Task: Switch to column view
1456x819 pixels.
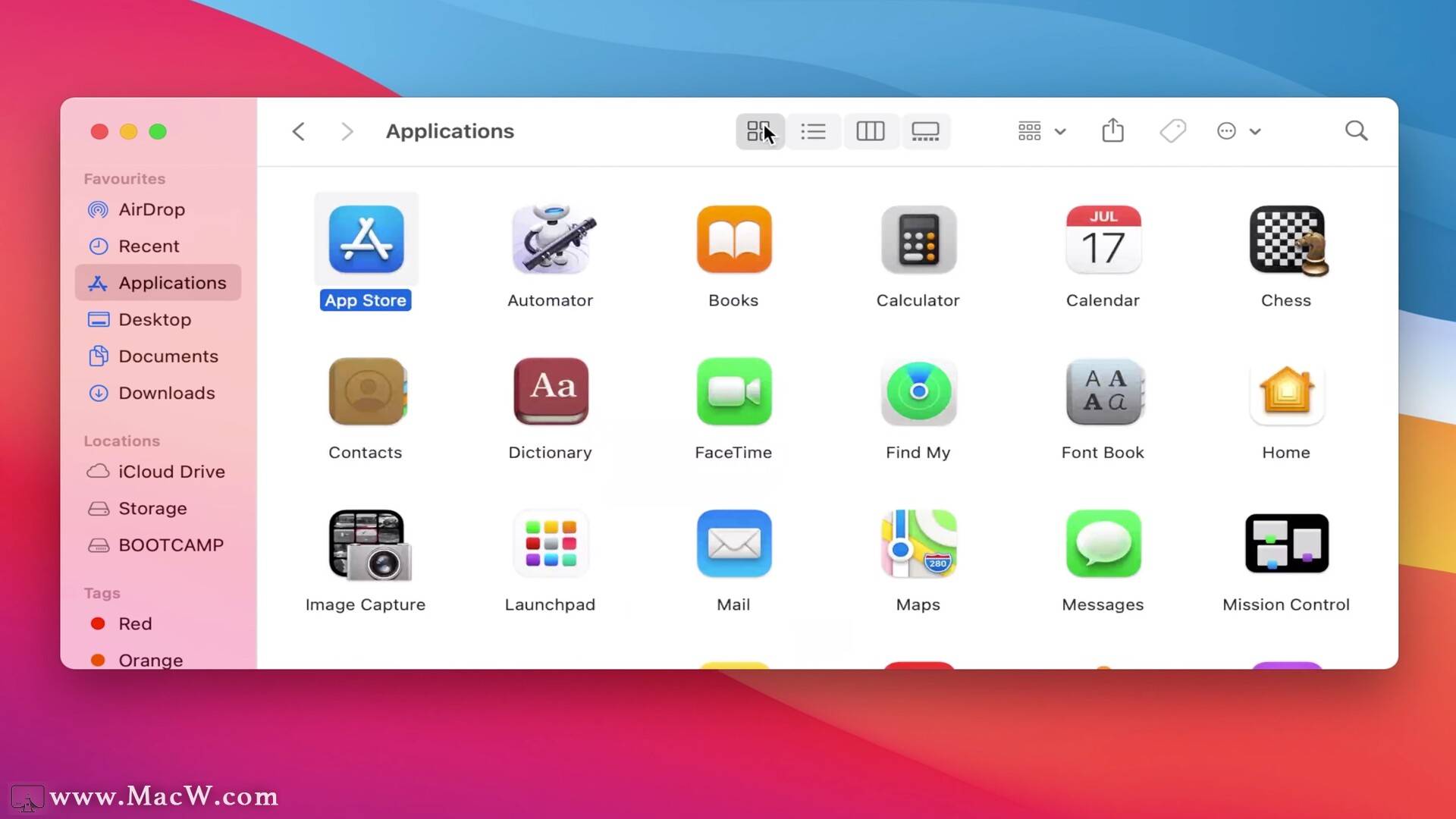Action: coord(870,131)
